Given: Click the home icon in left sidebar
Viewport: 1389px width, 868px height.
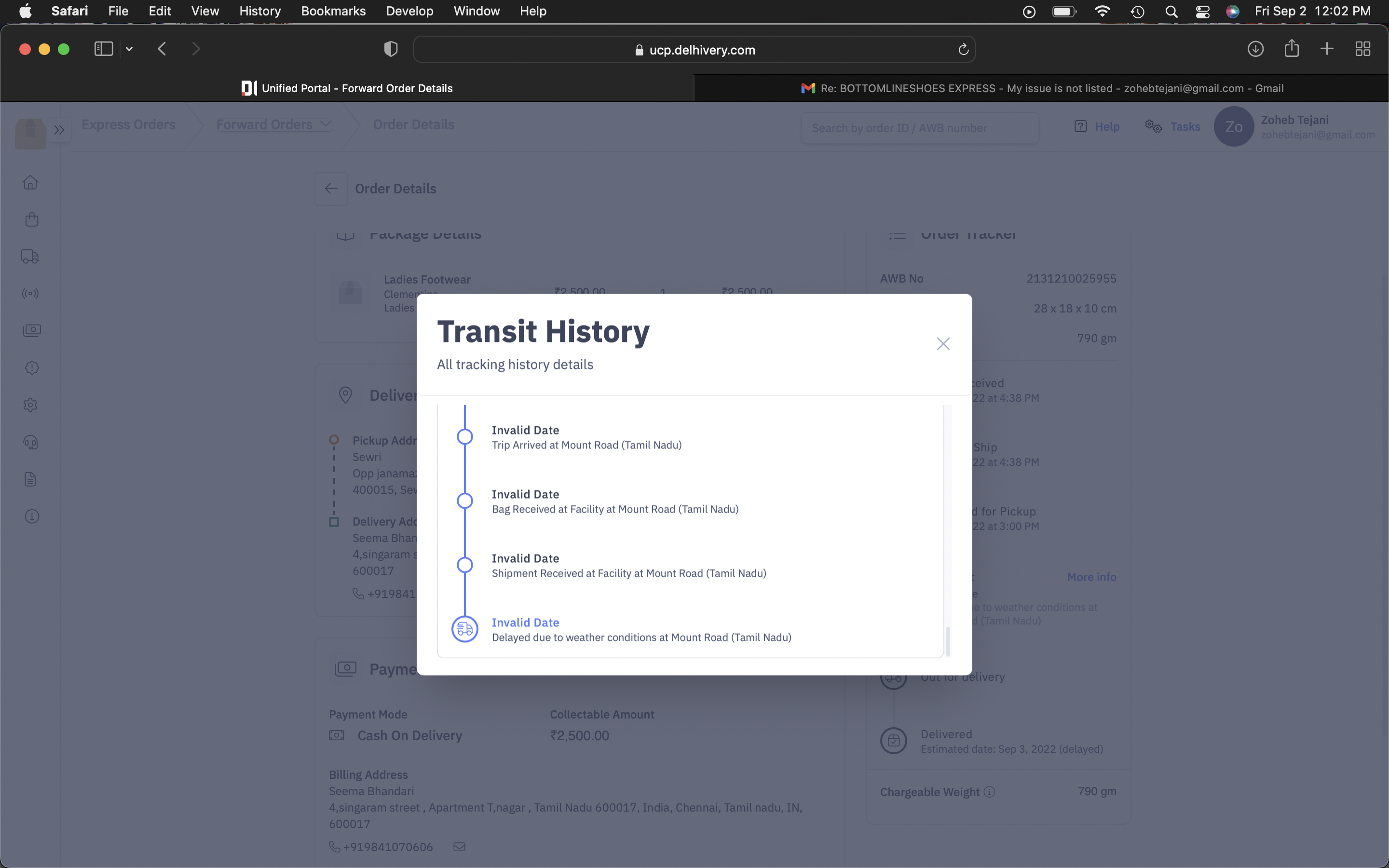Looking at the screenshot, I should [x=31, y=183].
